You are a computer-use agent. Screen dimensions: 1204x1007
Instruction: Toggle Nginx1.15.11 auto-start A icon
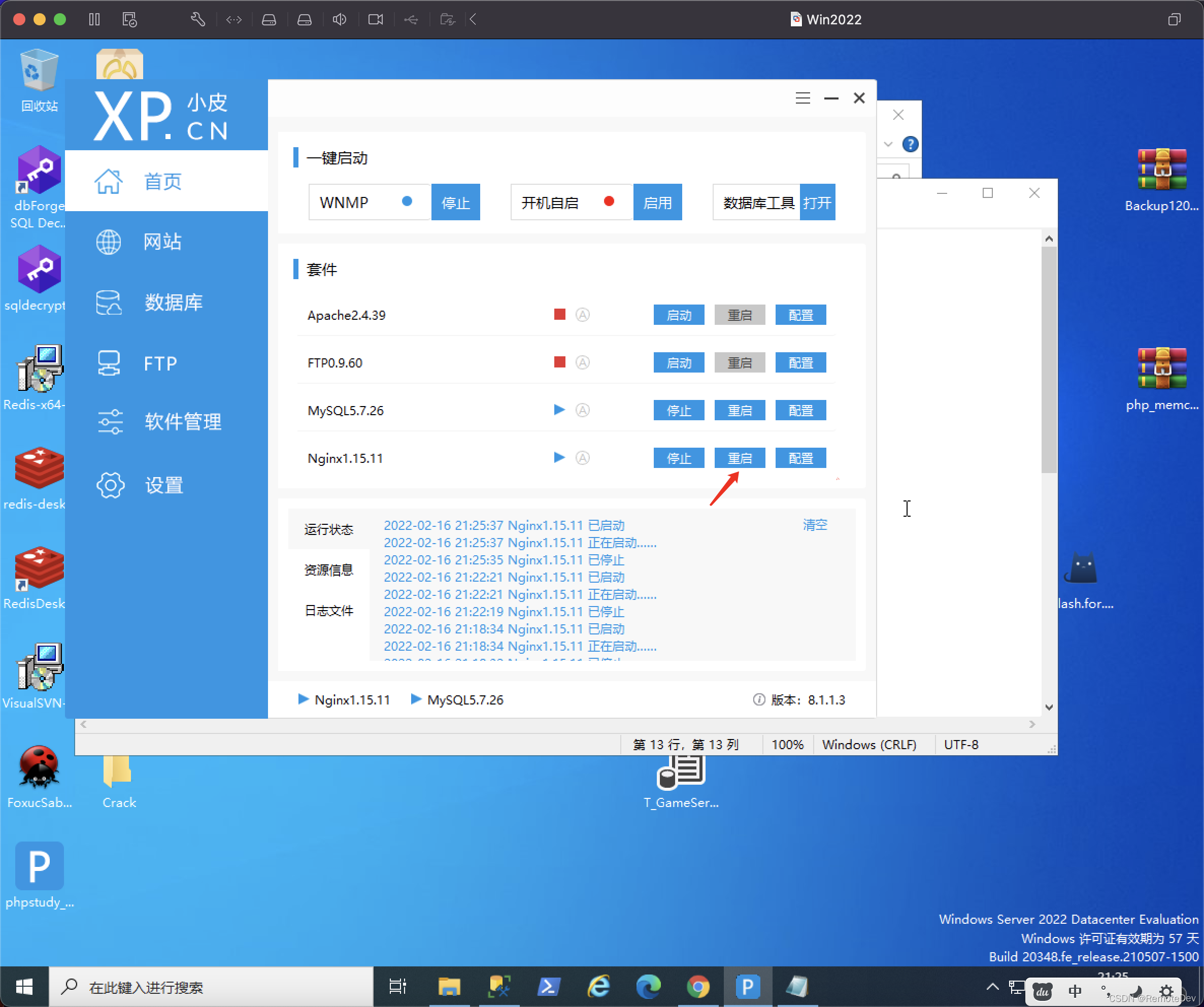pyautogui.click(x=583, y=458)
